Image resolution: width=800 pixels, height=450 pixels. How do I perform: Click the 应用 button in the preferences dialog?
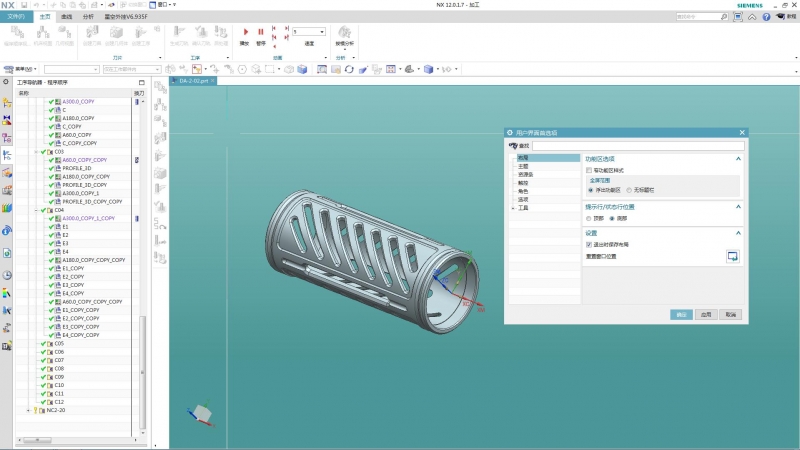coord(706,315)
